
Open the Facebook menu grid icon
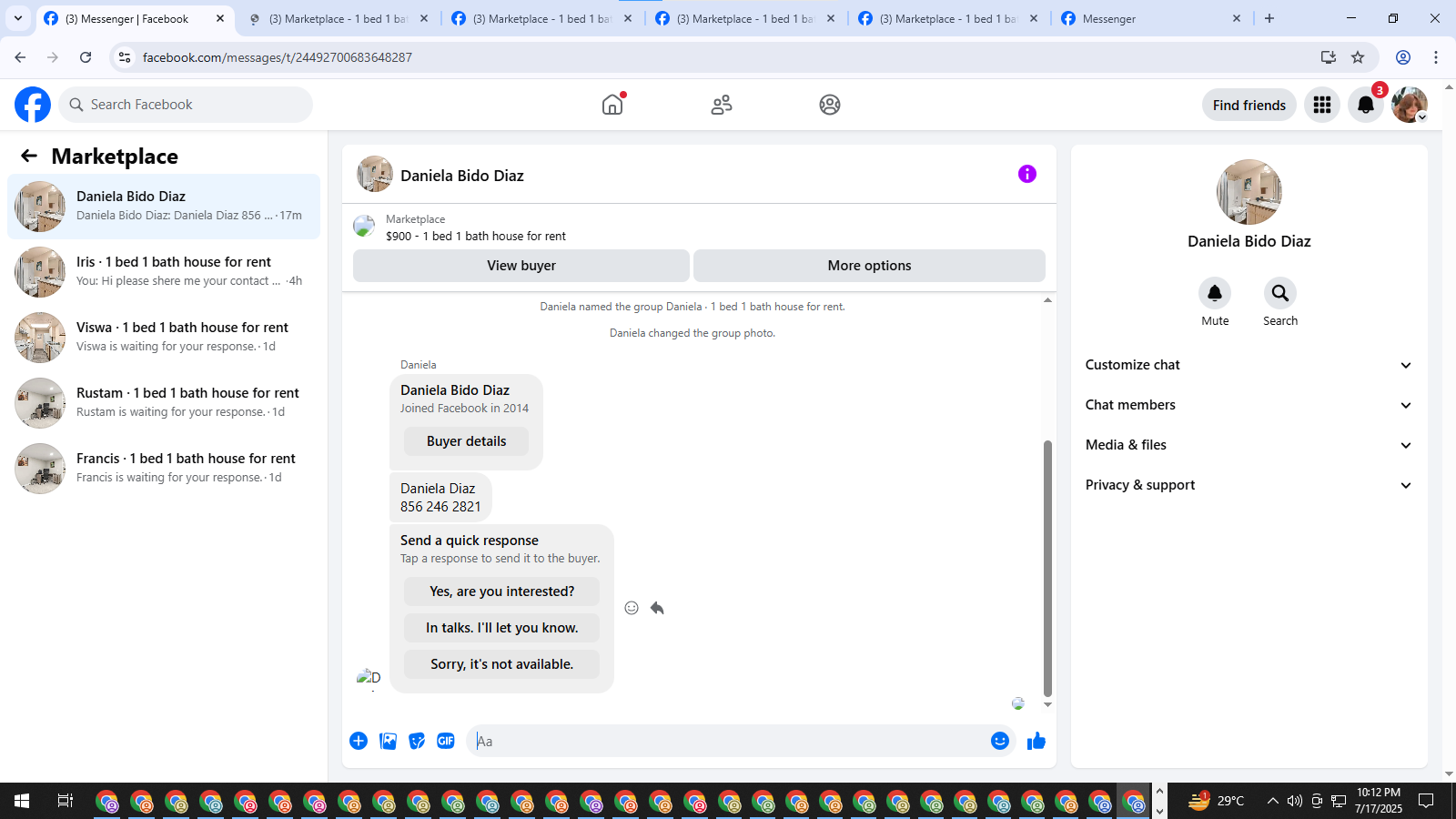tap(1322, 105)
